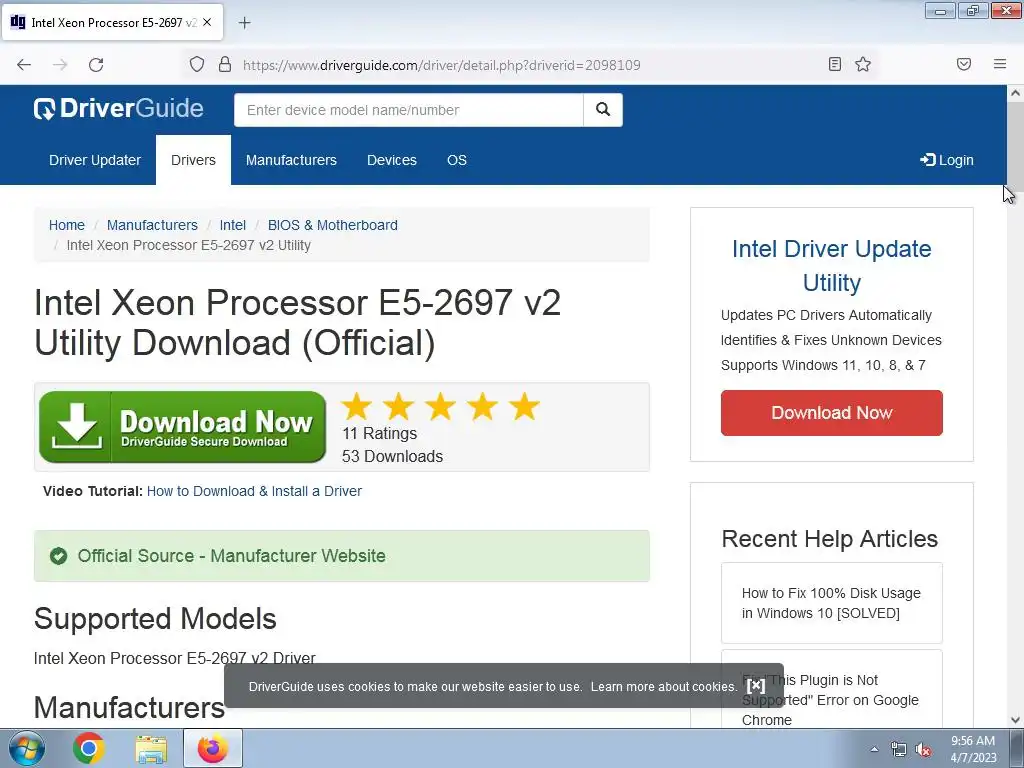
Task: Open BIOS & Motherboard breadcrumb
Action: point(332,225)
